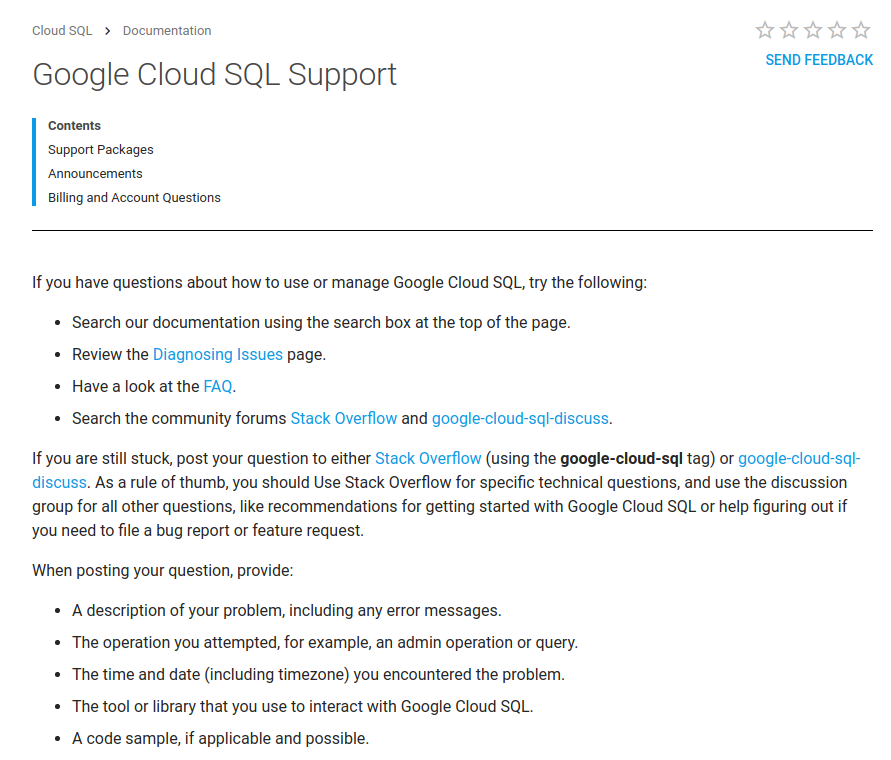Navigate to Billing and Account Questions
The height and width of the screenshot is (760, 891).
coord(134,198)
